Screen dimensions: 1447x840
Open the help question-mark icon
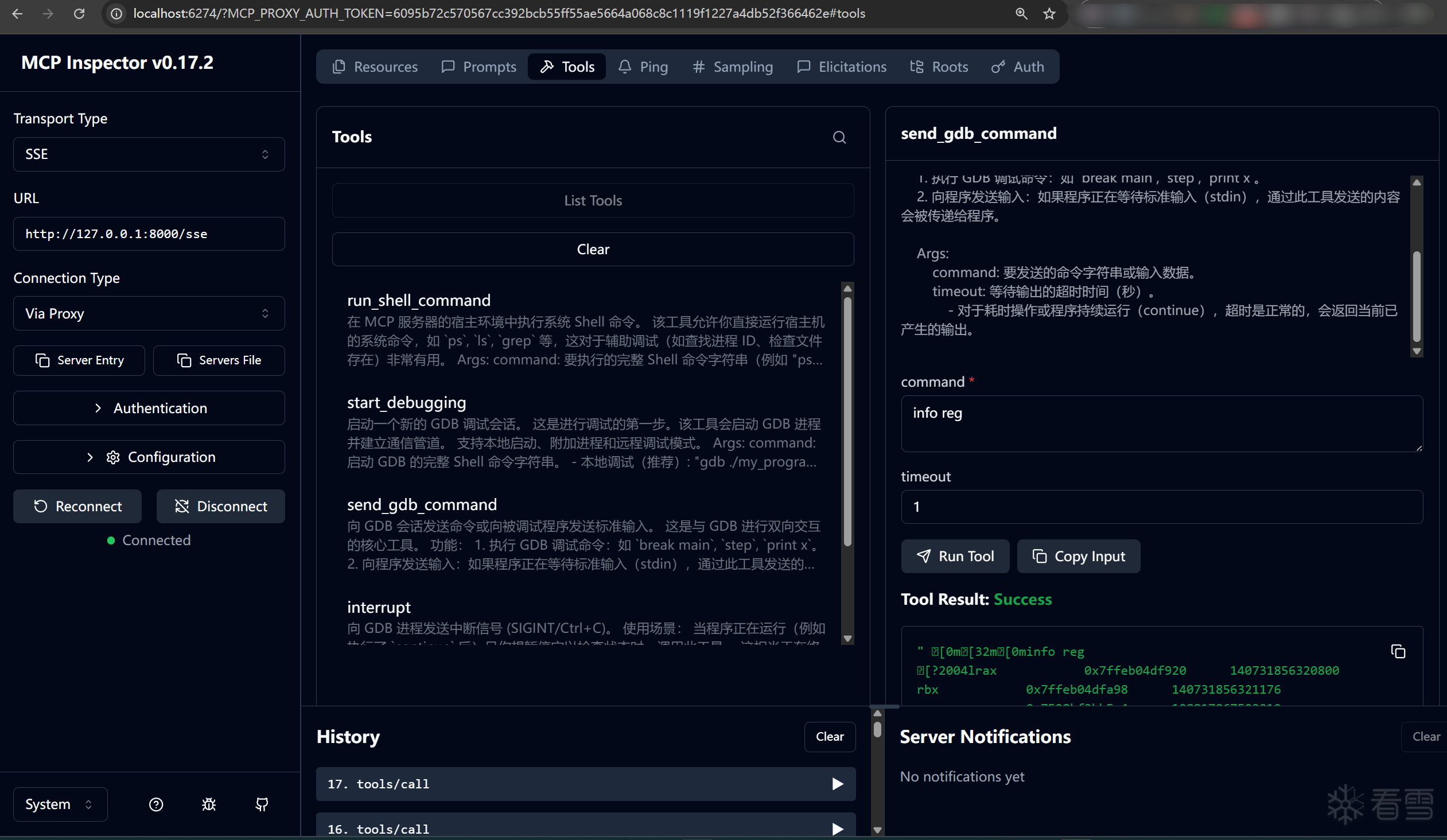[x=155, y=804]
